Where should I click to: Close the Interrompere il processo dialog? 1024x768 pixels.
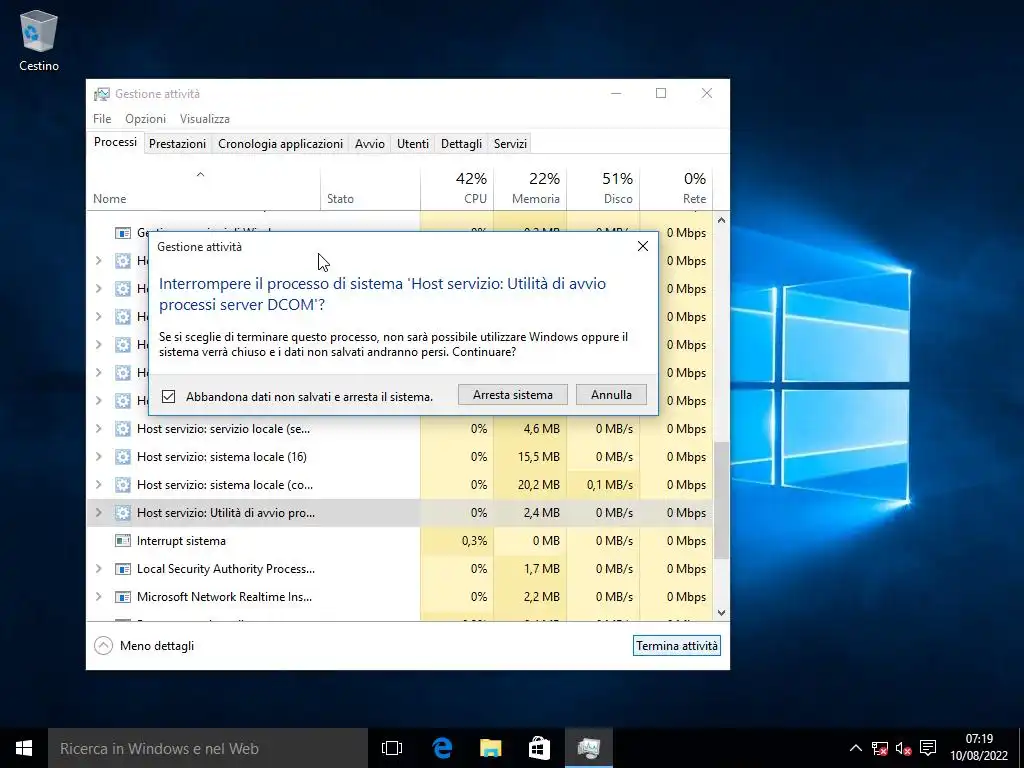643,246
